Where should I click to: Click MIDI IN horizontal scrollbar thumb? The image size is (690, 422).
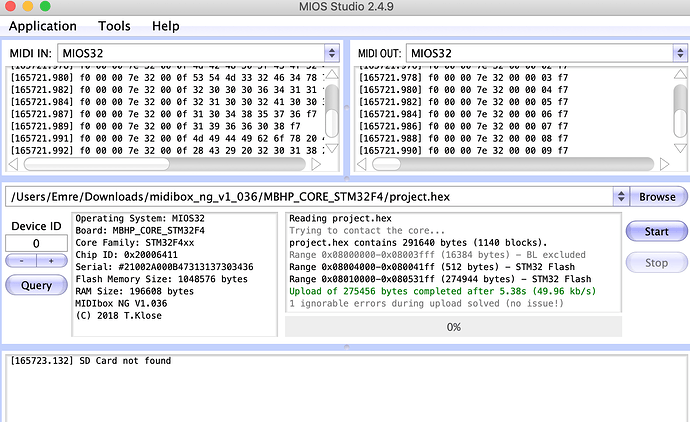point(97,165)
